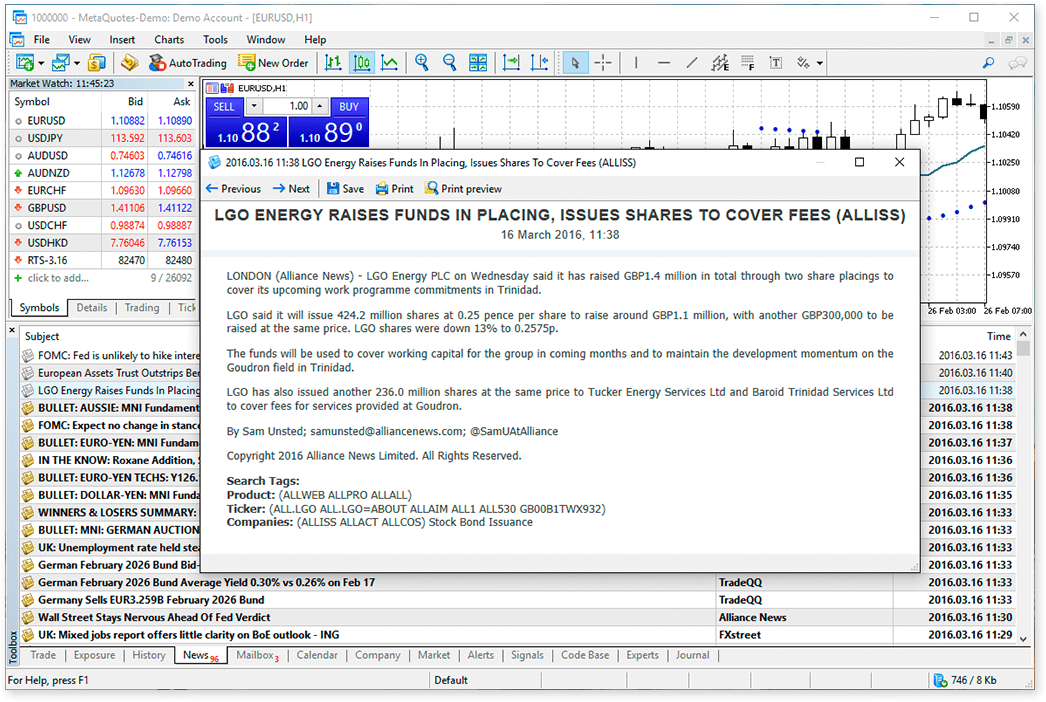The height and width of the screenshot is (702, 1046).
Task: Close the Market Watch panel
Action: pos(191,83)
